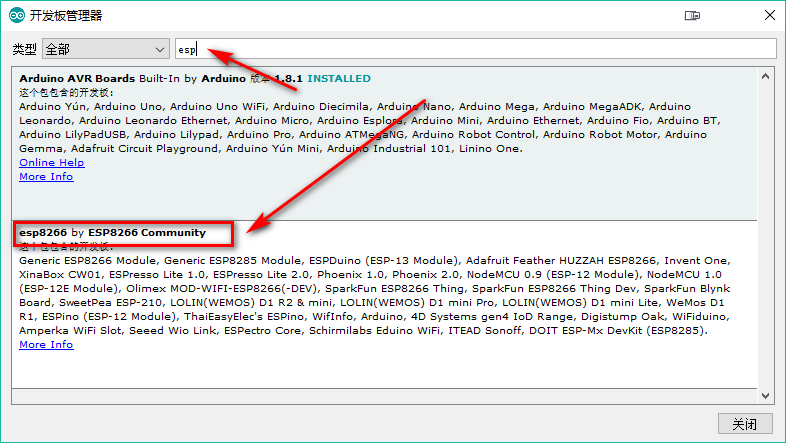Image resolution: width=786 pixels, height=443 pixels.
Task: Close the Boards Manager window with X
Action: [x=770, y=16]
